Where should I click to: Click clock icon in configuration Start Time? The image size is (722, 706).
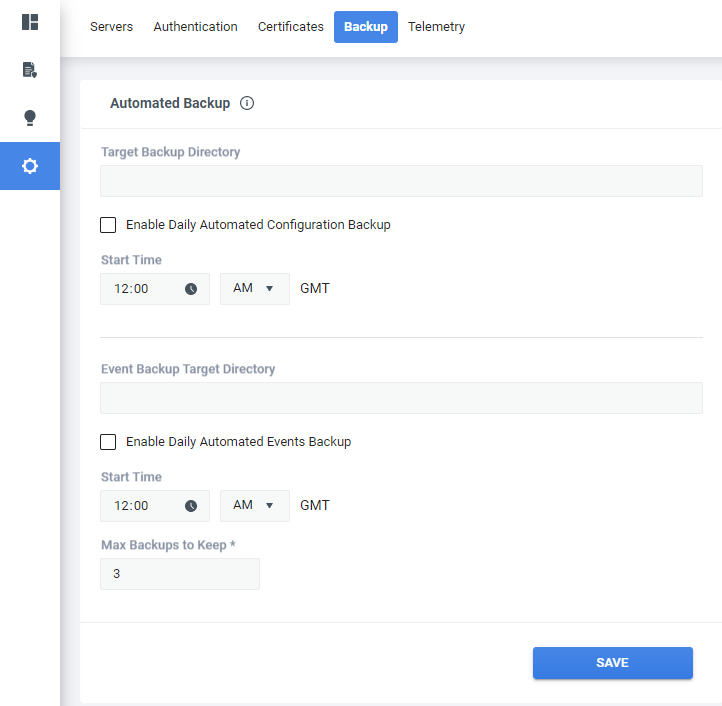click(x=191, y=289)
